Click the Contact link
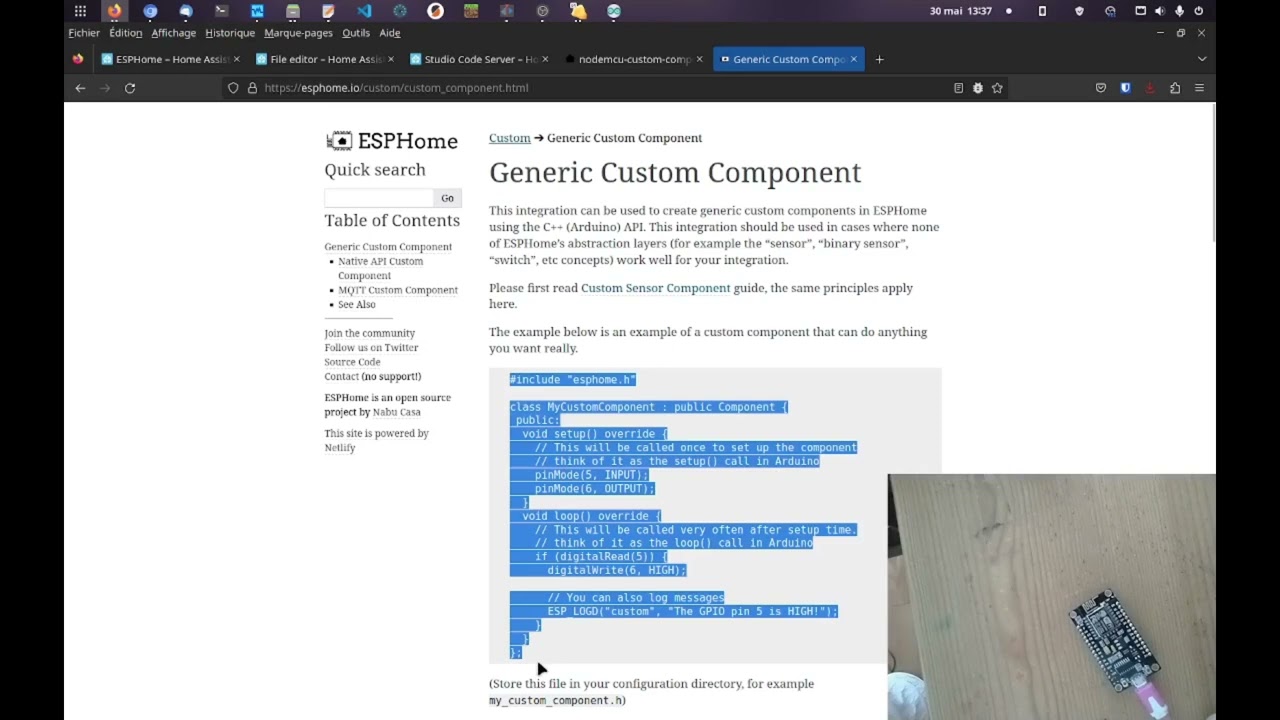1280x720 pixels. coord(341,377)
